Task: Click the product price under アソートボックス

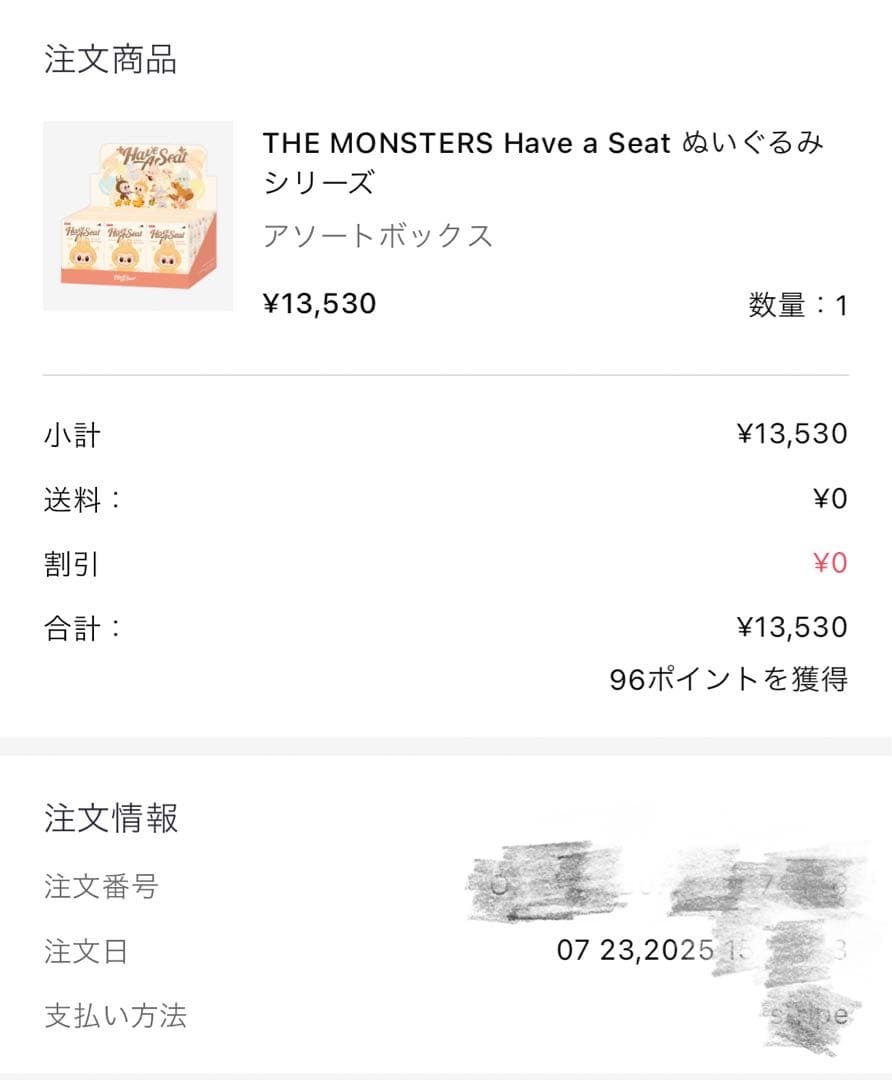Action: click(319, 303)
